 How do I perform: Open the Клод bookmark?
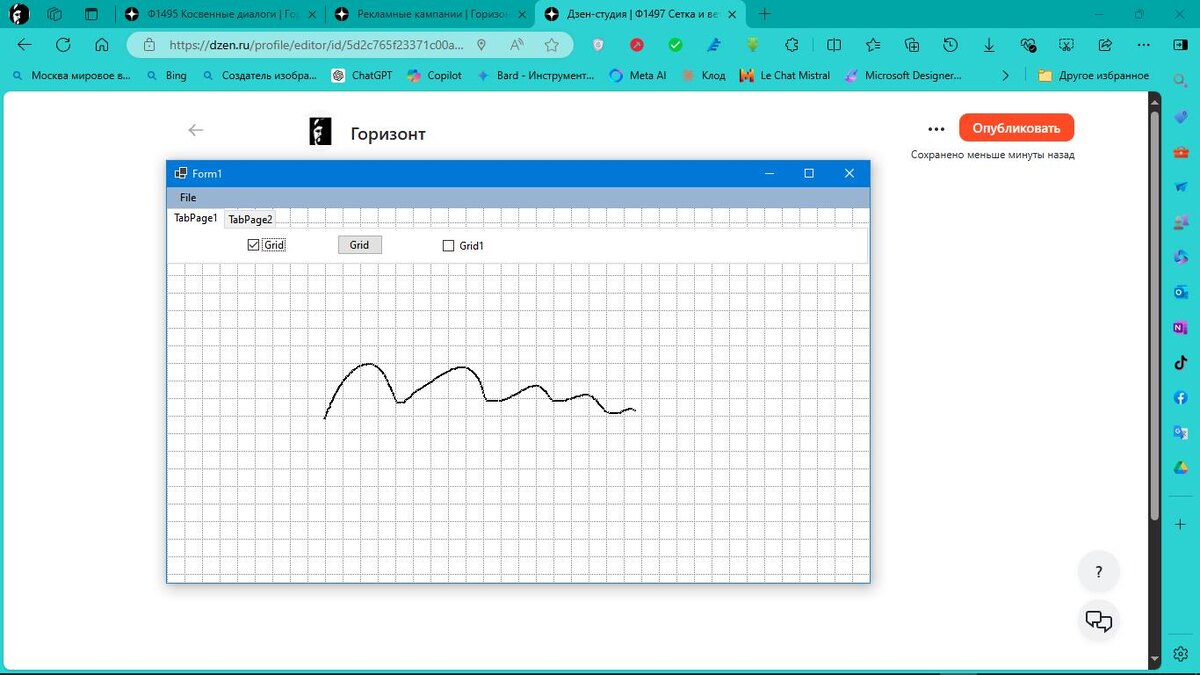pyautogui.click(x=703, y=75)
